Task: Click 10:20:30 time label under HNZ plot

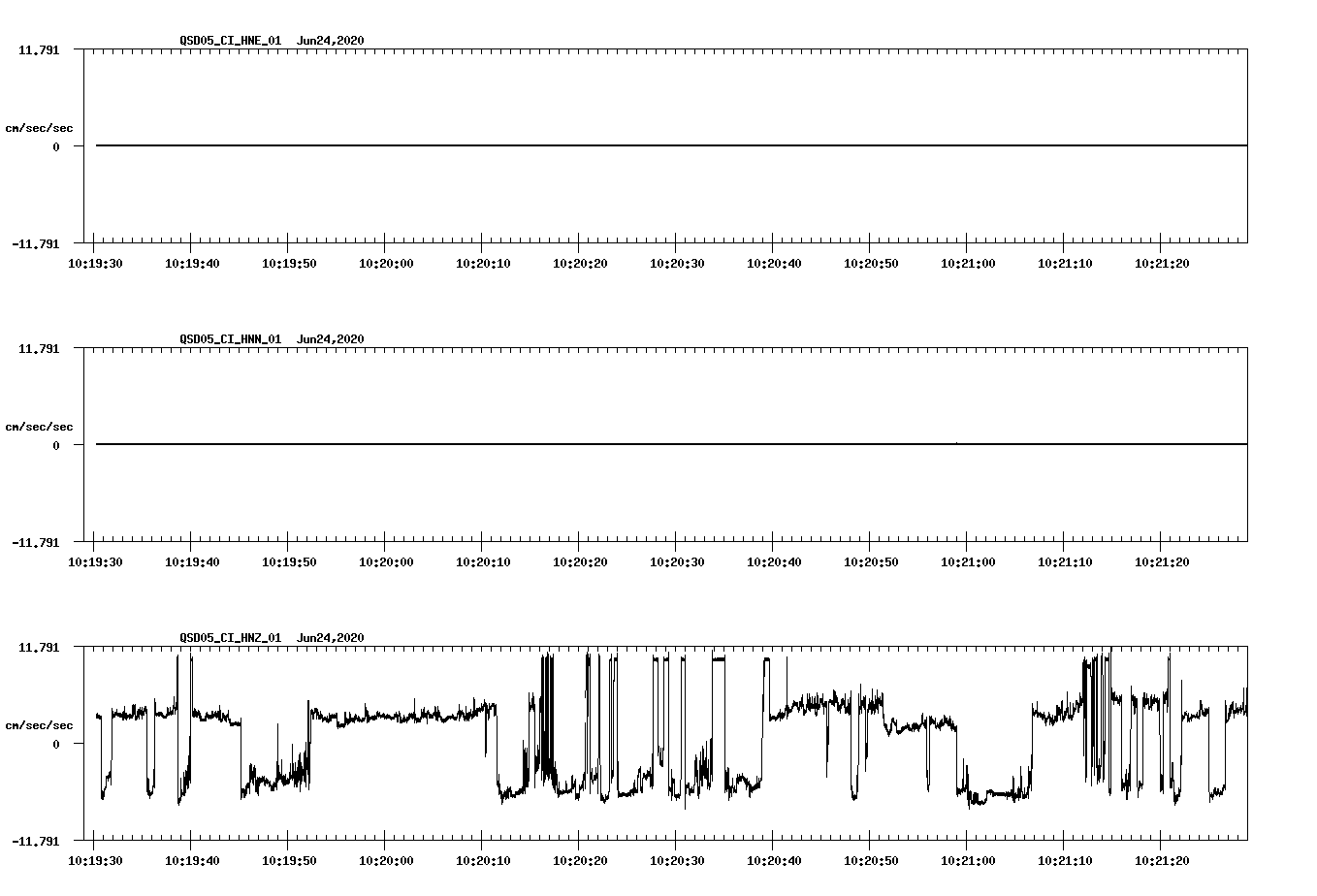Action: click(677, 860)
